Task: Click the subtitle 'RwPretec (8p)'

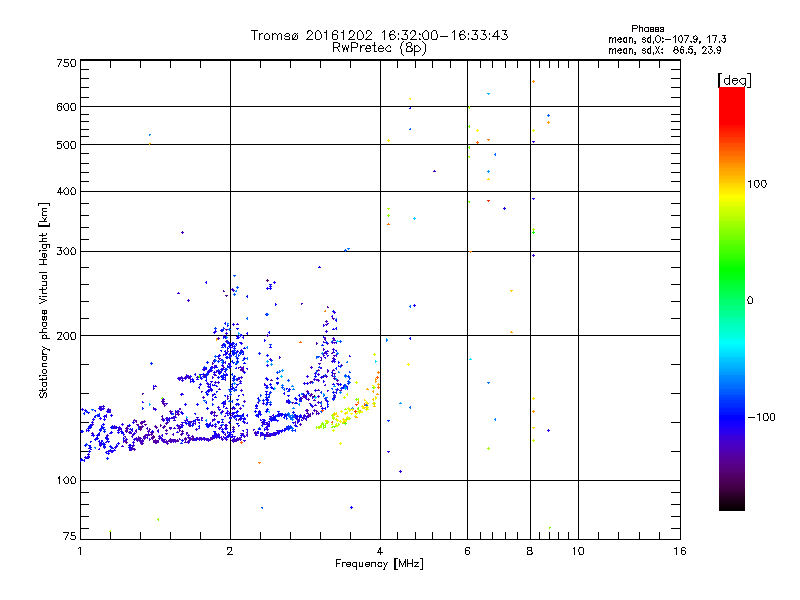Action: [x=379, y=48]
